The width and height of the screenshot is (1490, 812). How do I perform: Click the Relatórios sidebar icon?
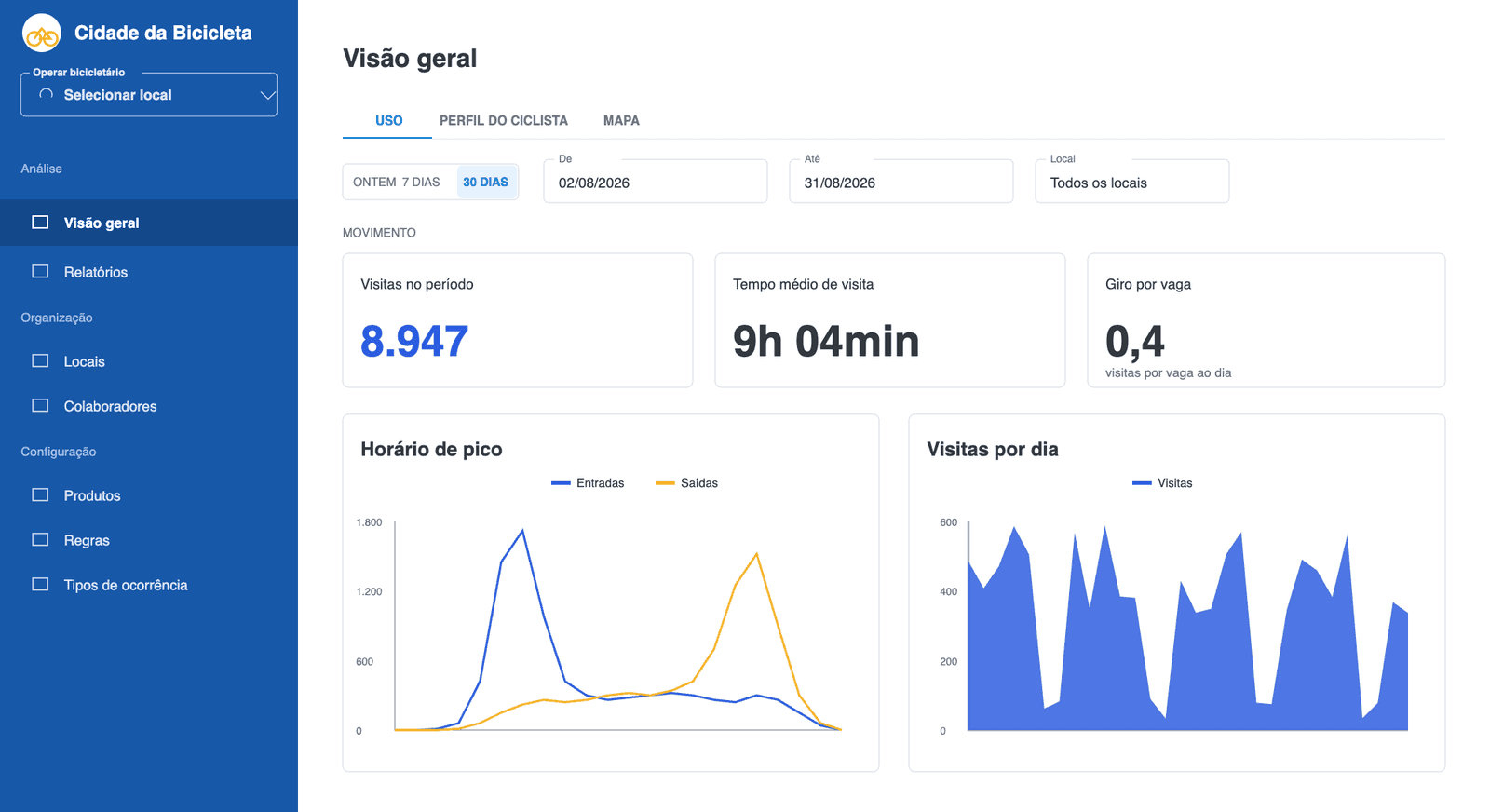pos(40,272)
